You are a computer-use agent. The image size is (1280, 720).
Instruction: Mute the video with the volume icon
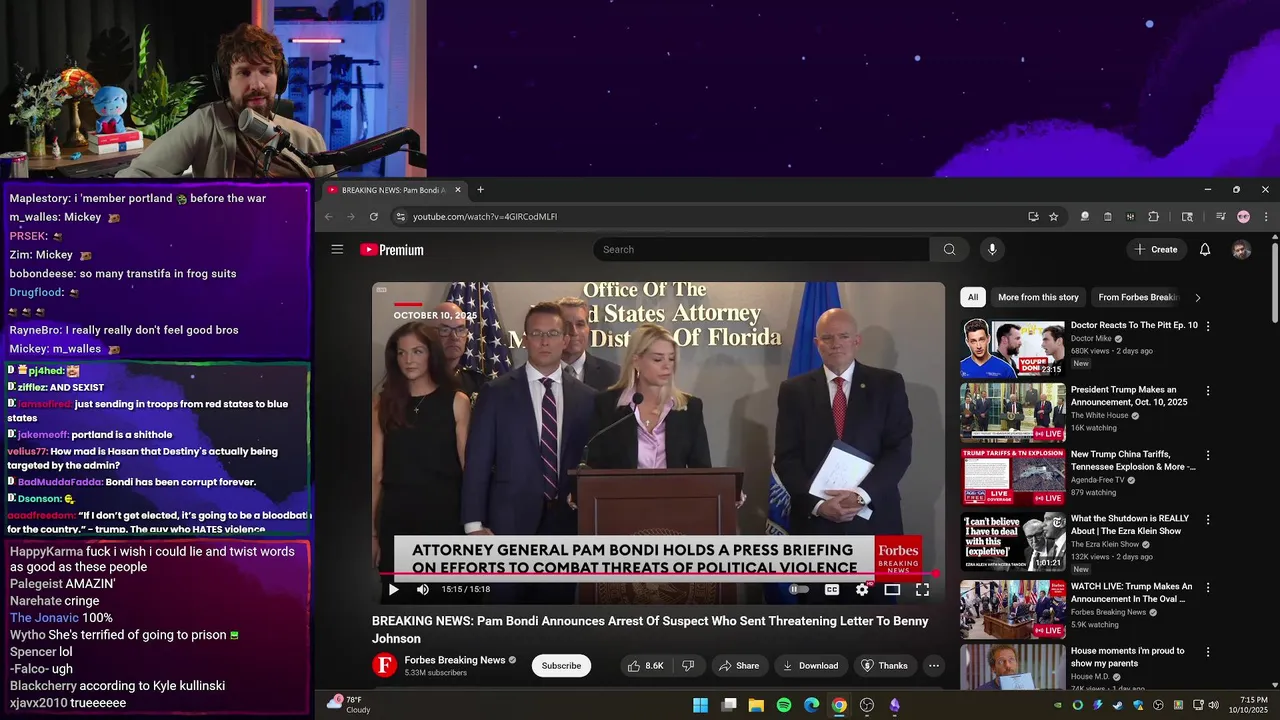[x=423, y=590]
